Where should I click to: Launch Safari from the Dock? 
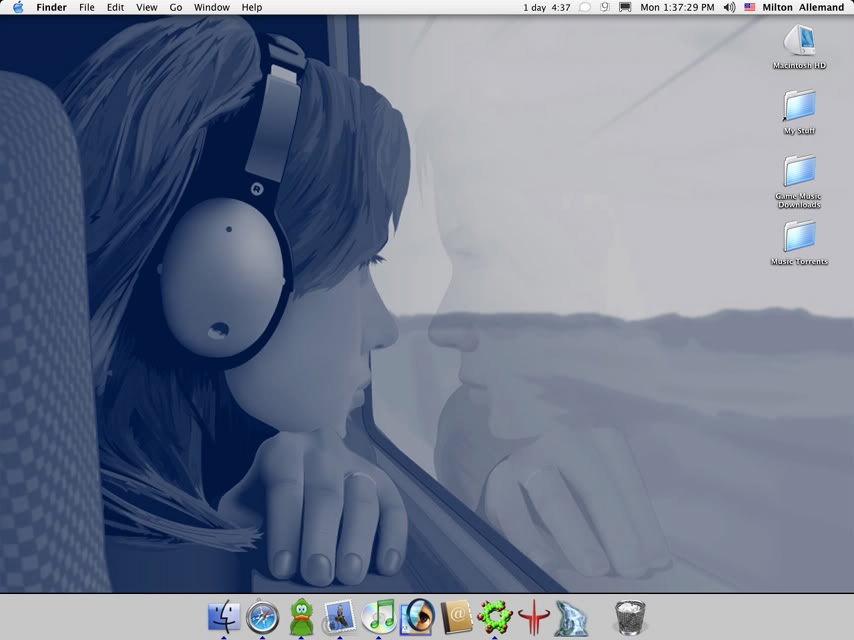263,617
